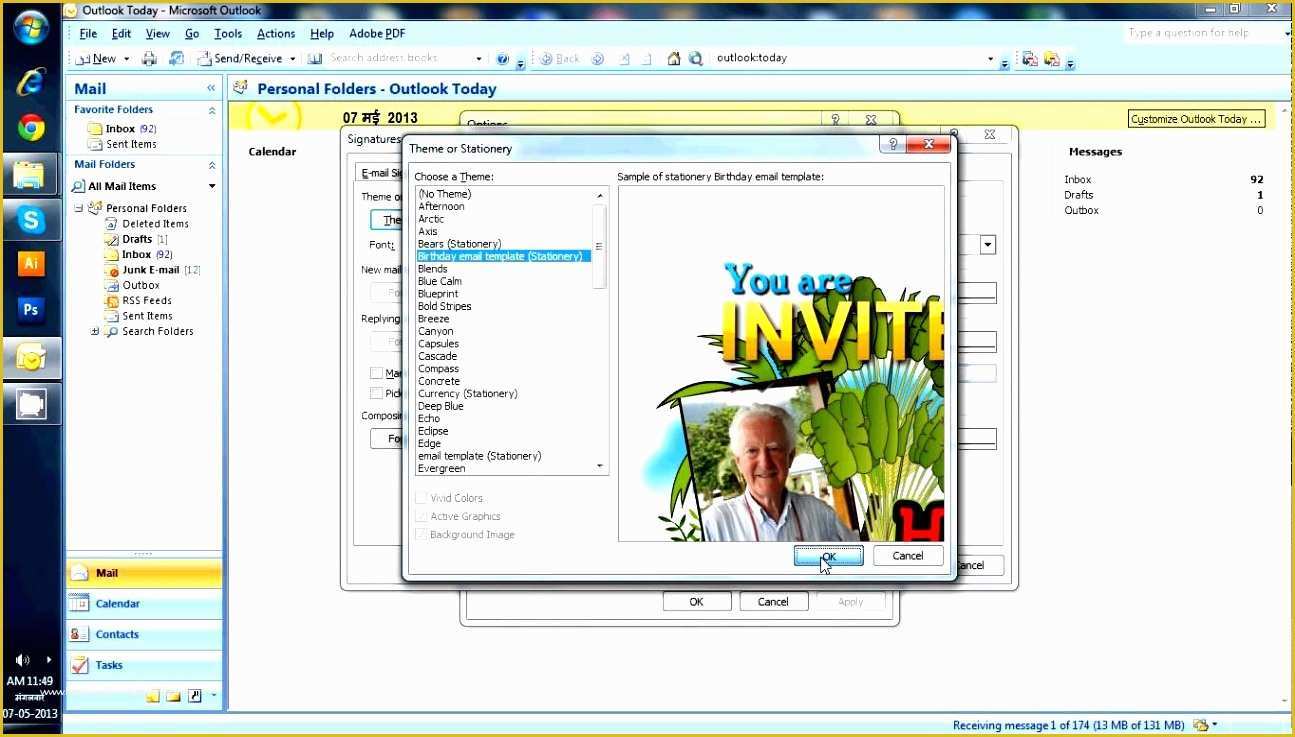Open the Send/Receive dropdown arrow
1295x737 pixels.
tap(293, 59)
